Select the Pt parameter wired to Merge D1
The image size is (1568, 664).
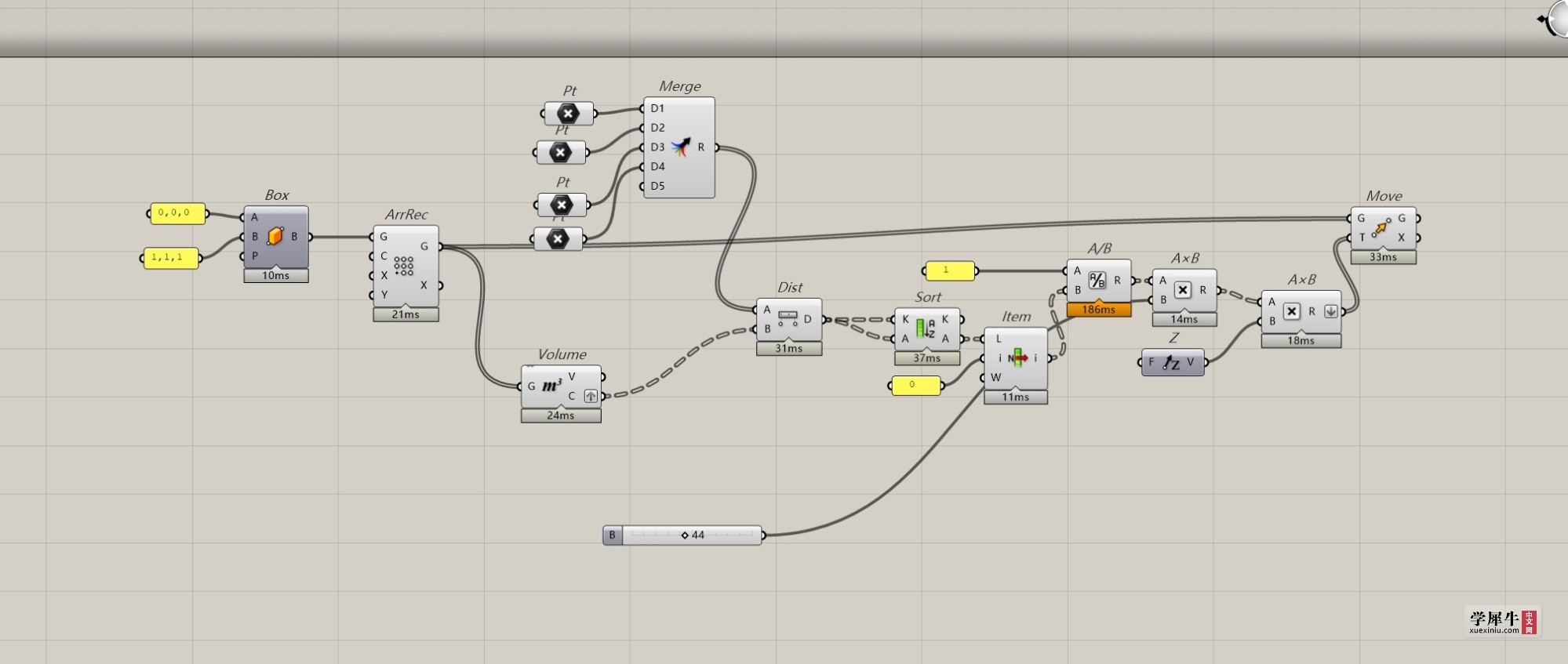[569, 114]
